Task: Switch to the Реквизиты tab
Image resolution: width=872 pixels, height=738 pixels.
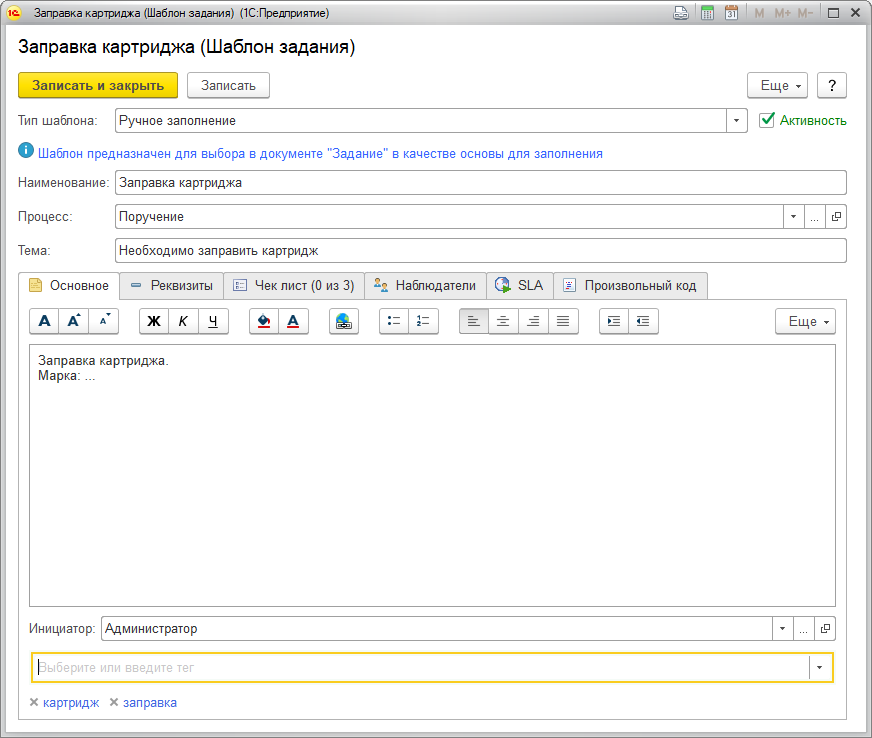Action: (x=172, y=286)
